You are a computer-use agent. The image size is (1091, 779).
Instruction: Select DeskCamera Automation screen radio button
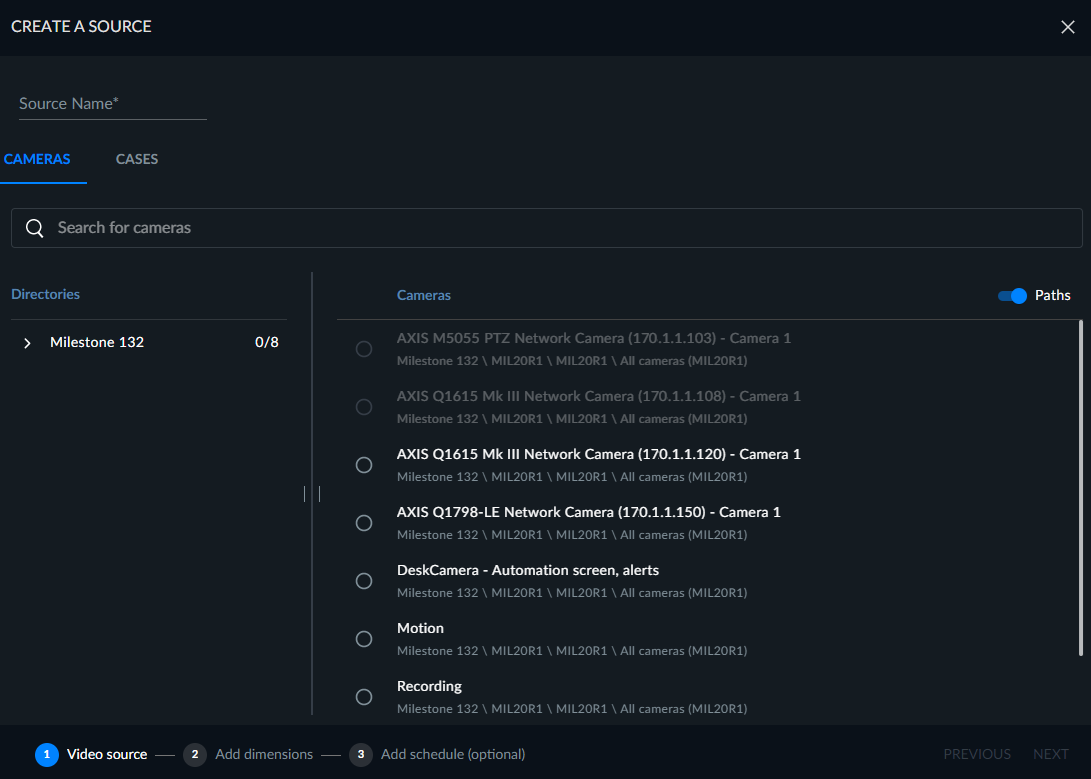coord(364,581)
